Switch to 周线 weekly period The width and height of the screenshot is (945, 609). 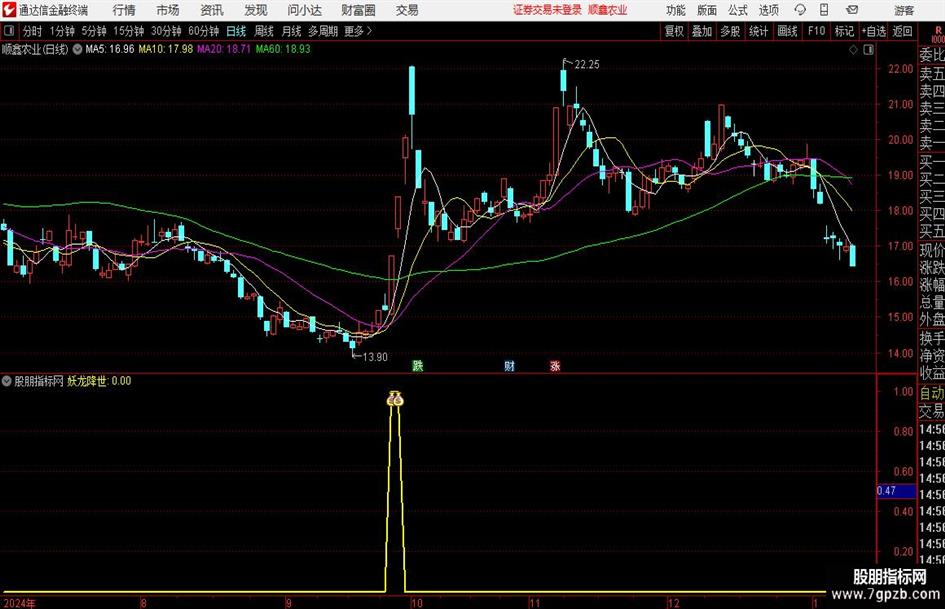point(264,31)
